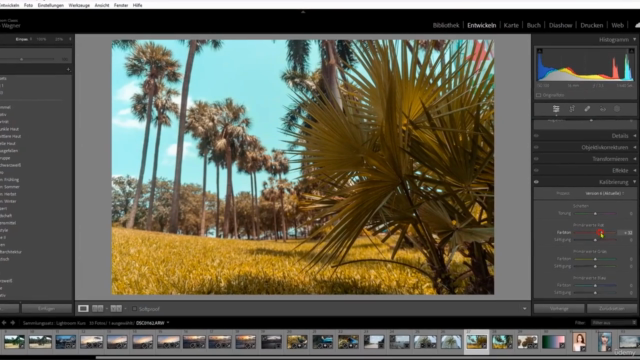
Task: Open the Drucken module
Action: click(x=591, y=25)
